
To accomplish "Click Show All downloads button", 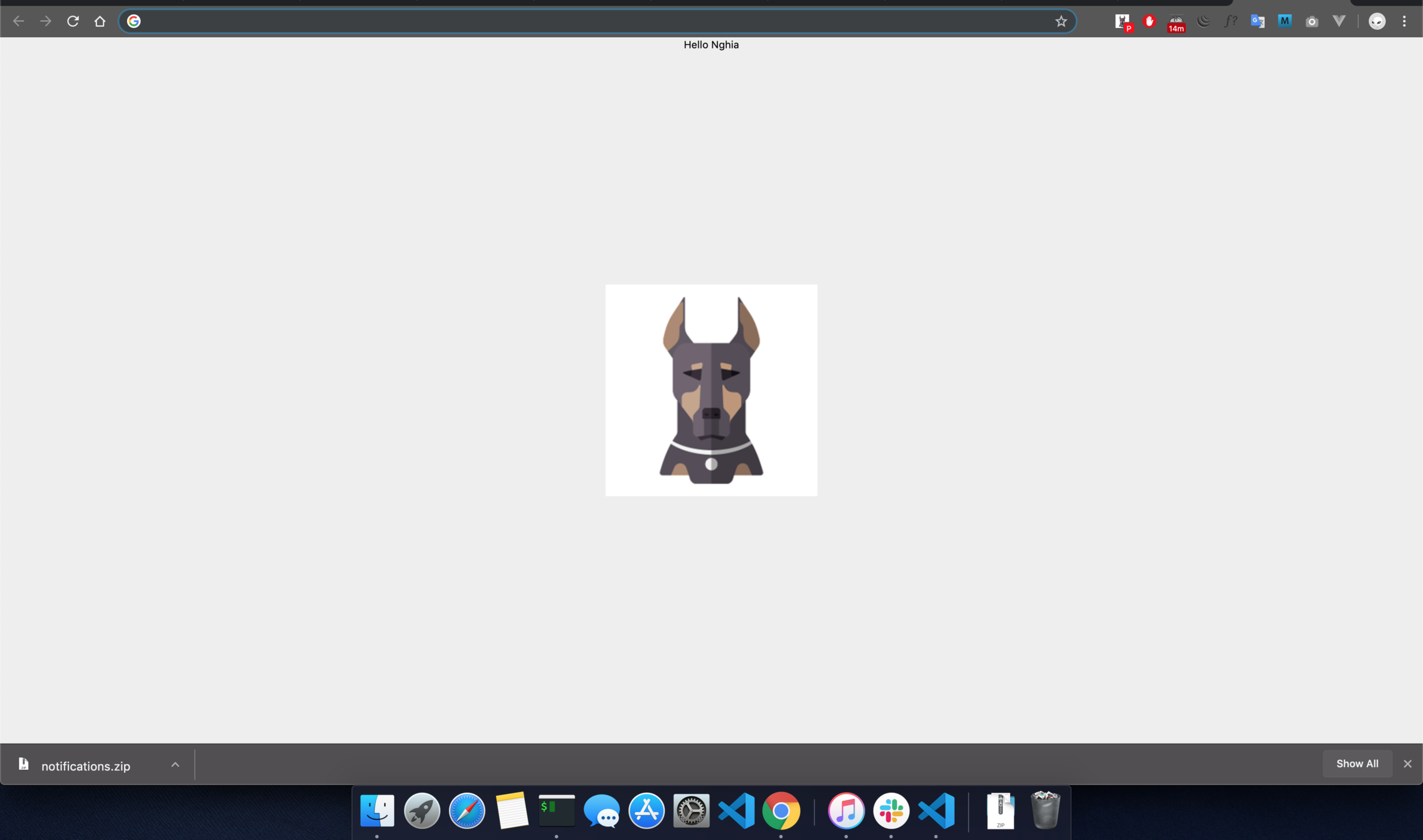I will (1357, 763).
